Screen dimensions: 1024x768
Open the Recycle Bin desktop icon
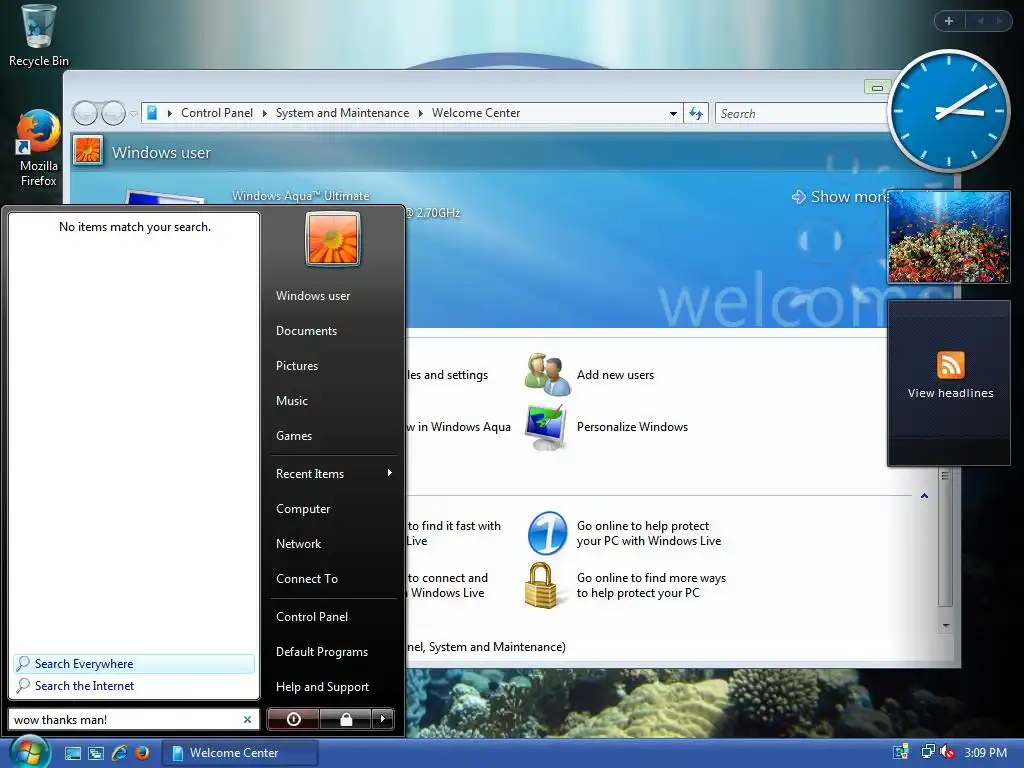38,35
